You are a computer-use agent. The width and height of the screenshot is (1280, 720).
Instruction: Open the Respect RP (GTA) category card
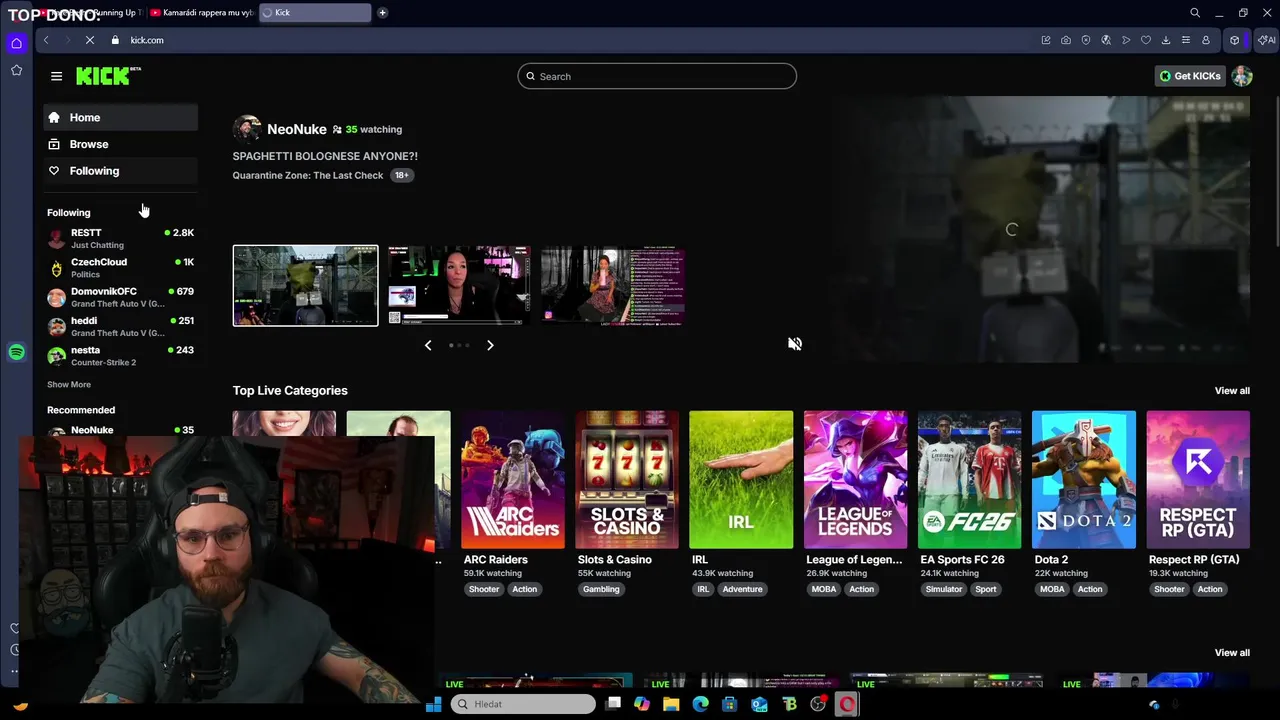click(1198, 480)
